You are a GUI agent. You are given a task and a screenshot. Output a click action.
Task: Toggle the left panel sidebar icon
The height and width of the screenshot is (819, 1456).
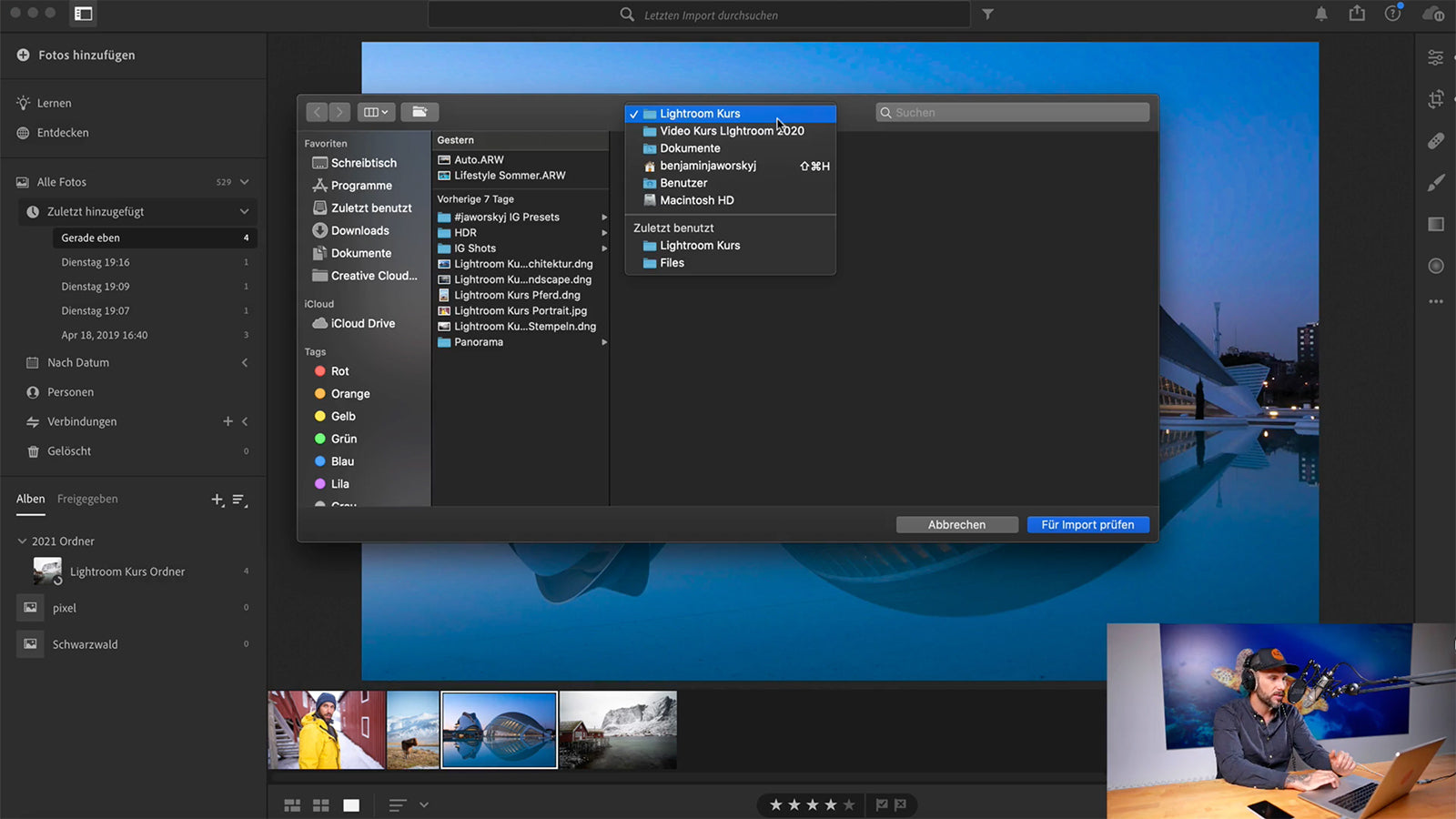point(84,14)
